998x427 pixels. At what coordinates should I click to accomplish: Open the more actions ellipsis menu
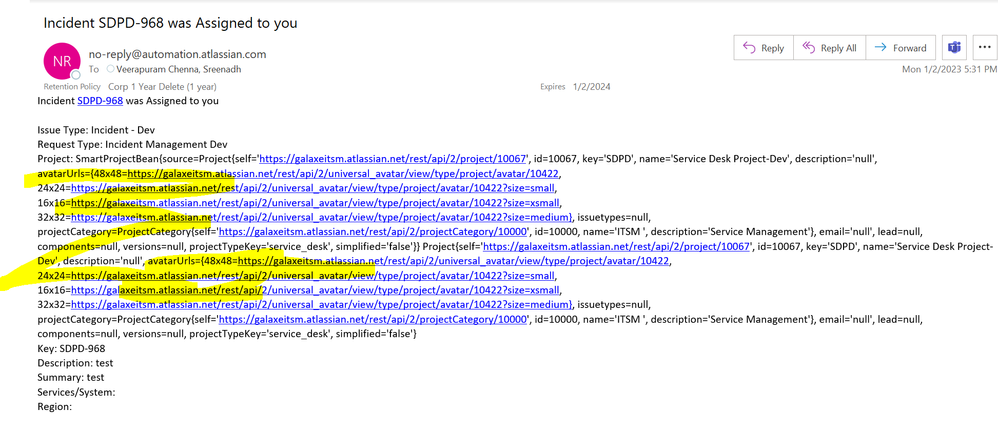[x=983, y=48]
